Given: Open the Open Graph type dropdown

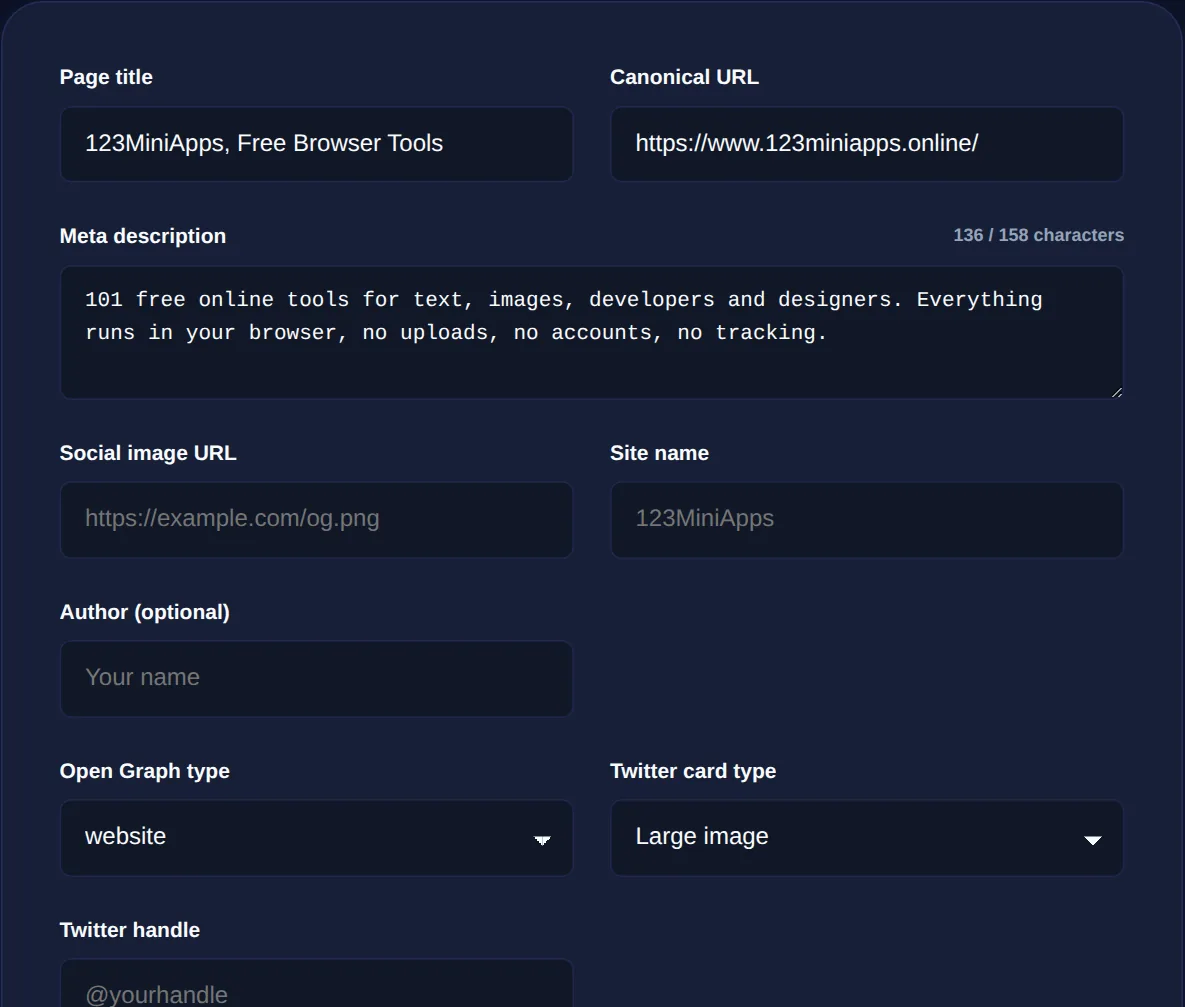Looking at the screenshot, I should (316, 838).
